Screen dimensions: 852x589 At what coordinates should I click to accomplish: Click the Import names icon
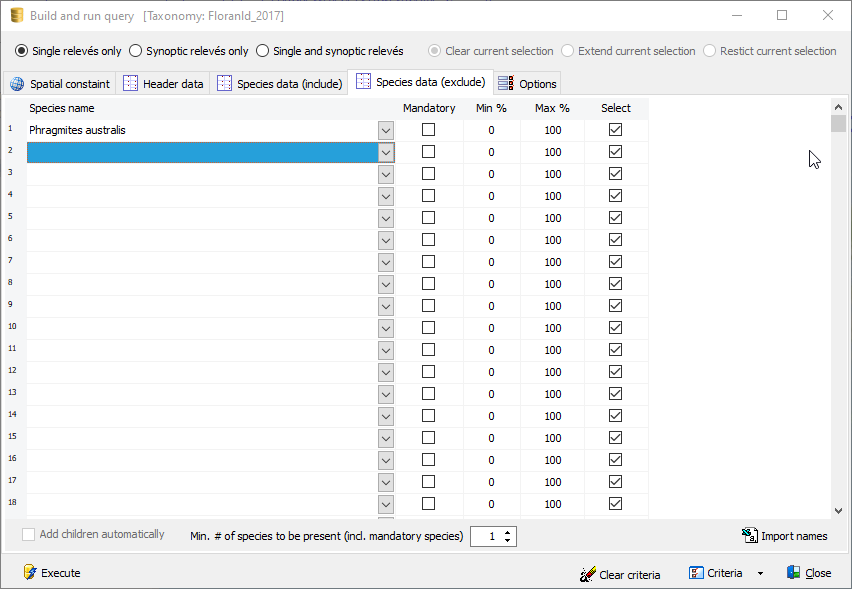750,536
